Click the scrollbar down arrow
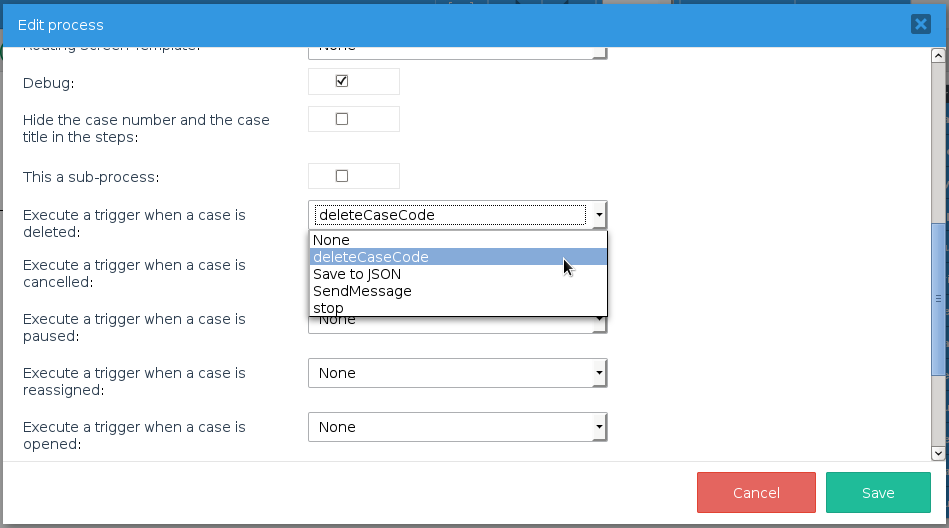949x528 pixels. [x=938, y=452]
